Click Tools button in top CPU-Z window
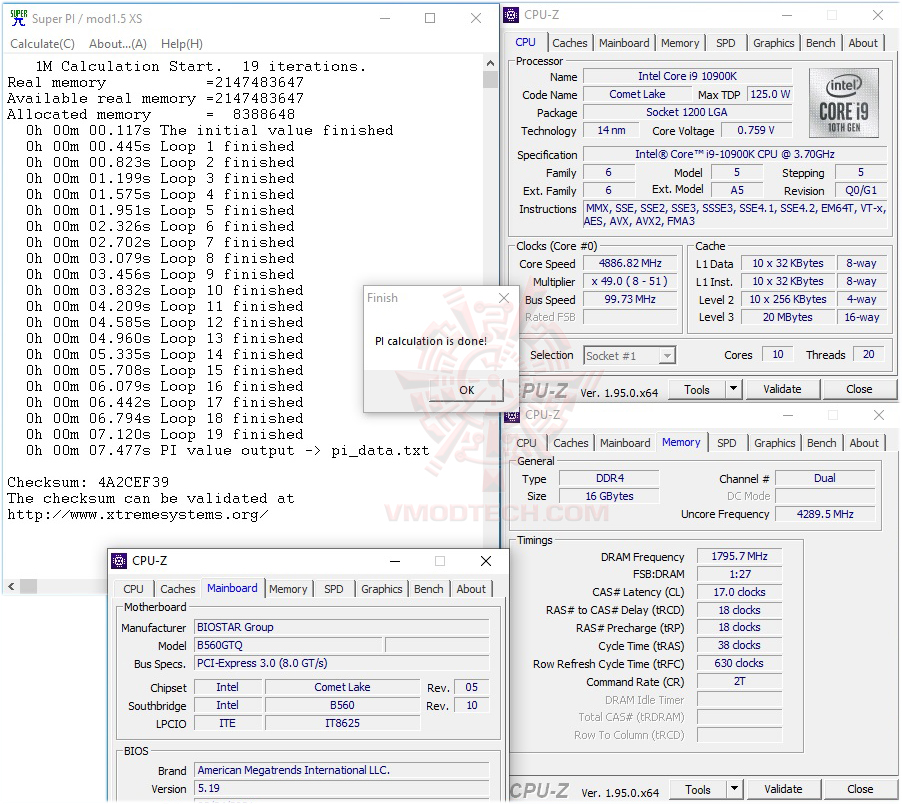The image size is (902, 804). pyautogui.click(x=697, y=390)
